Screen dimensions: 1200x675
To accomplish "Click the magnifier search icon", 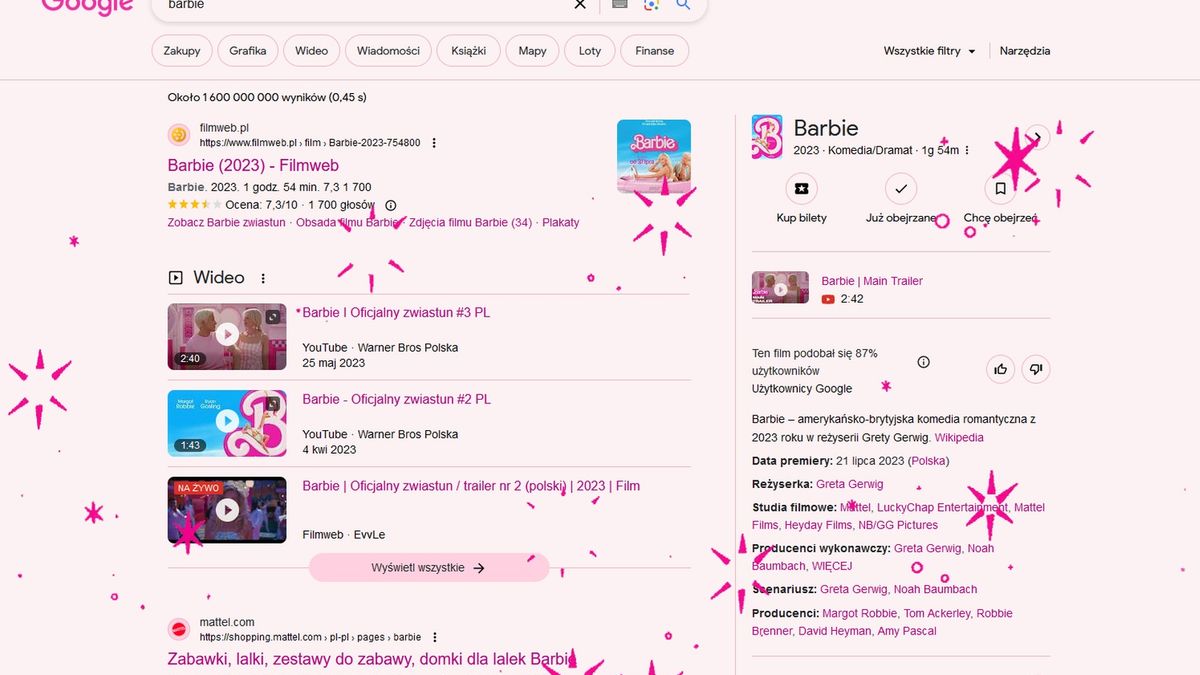I will point(684,5).
